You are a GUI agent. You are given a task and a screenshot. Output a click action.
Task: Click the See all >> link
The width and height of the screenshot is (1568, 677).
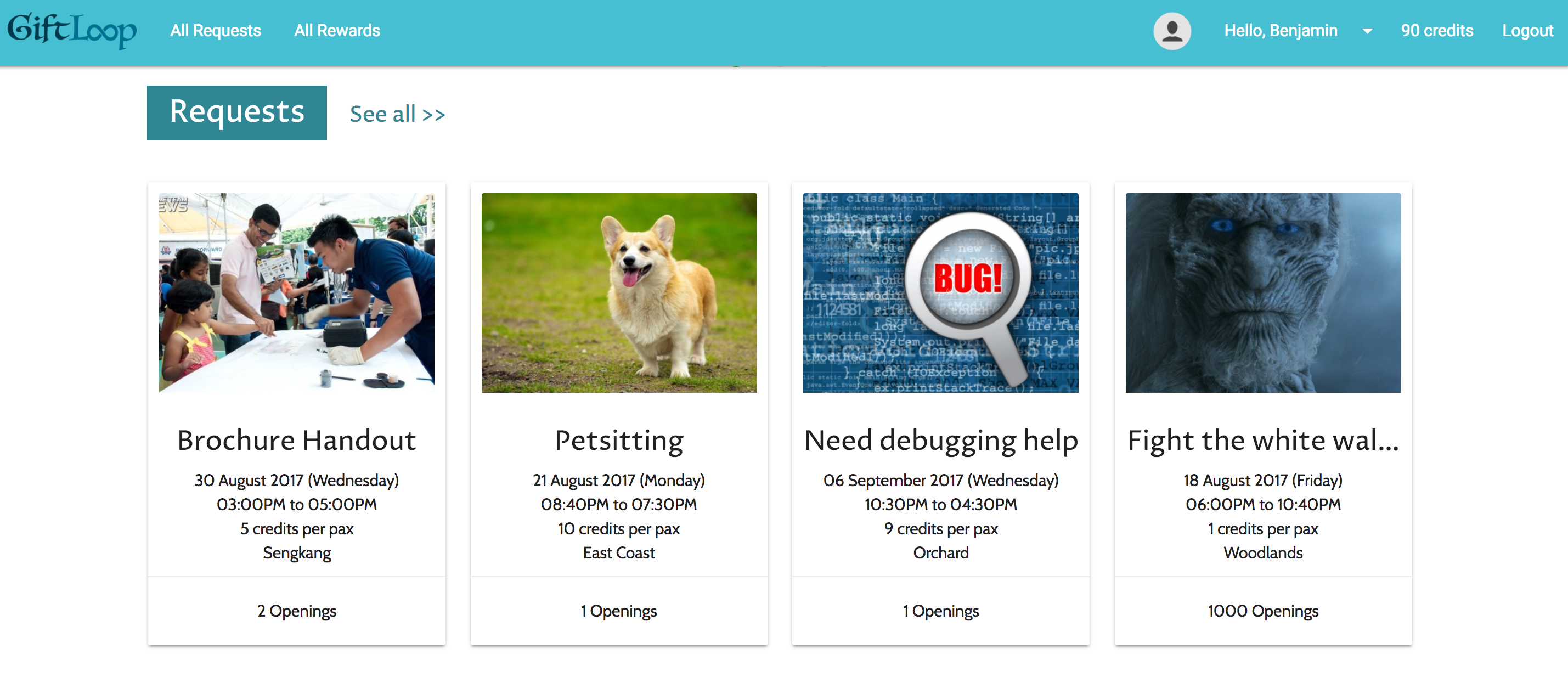tap(397, 114)
